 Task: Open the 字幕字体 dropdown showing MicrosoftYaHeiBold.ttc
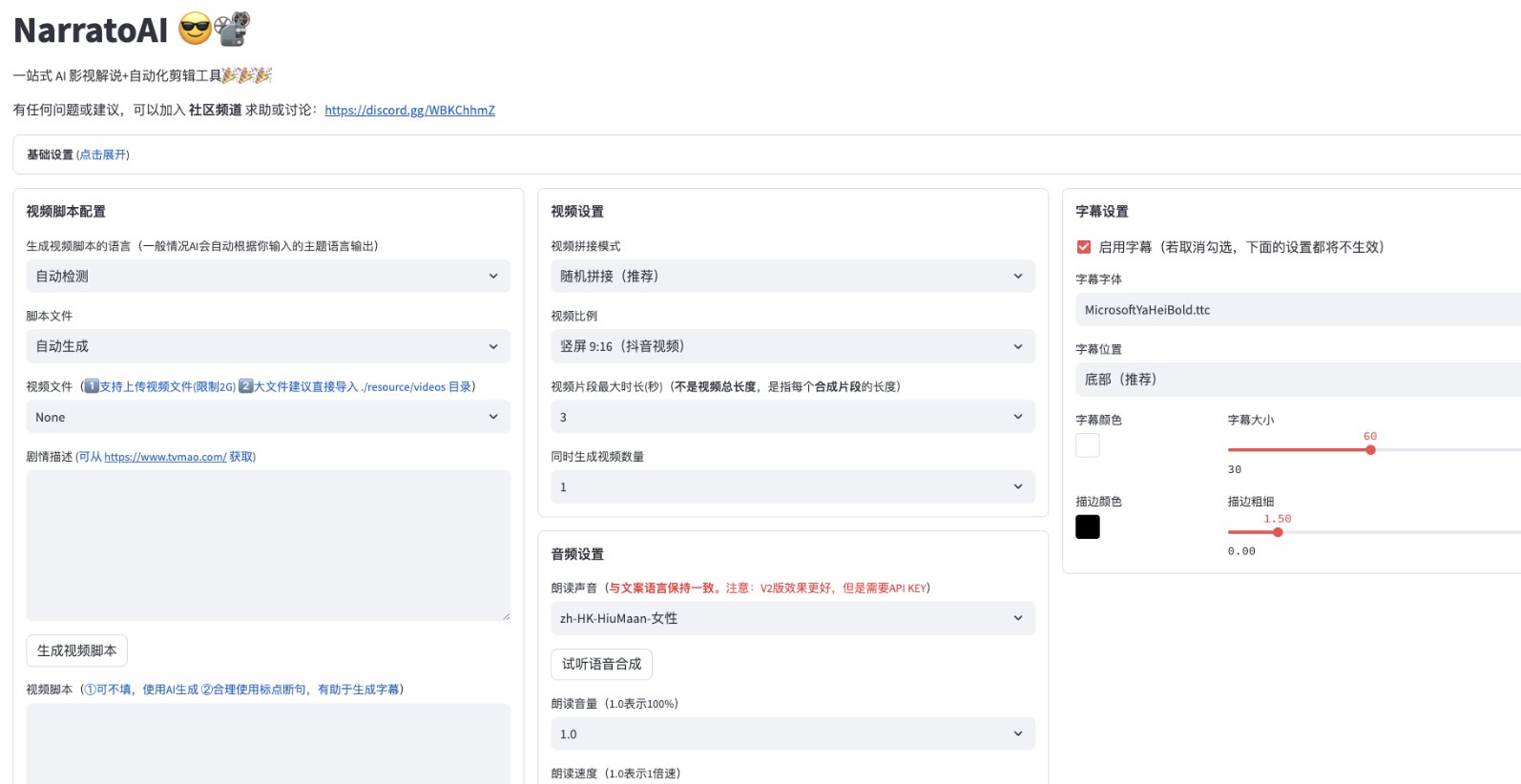click(x=1298, y=310)
